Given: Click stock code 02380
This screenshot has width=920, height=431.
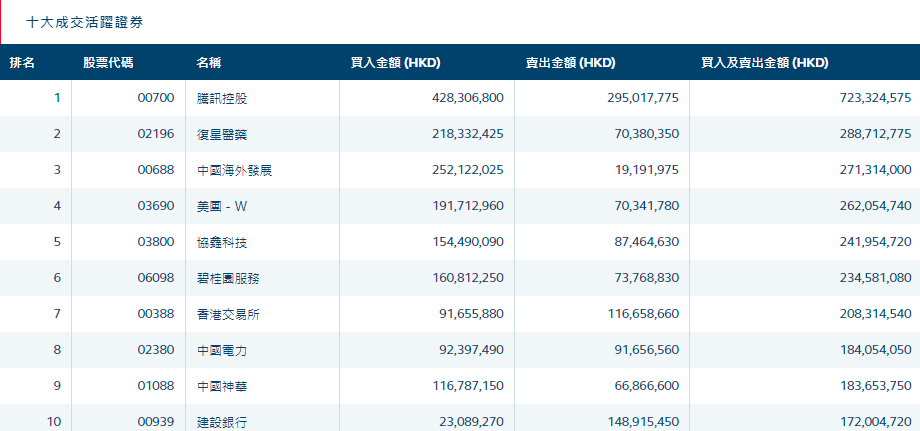Looking at the screenshot, I should (156, 349).
